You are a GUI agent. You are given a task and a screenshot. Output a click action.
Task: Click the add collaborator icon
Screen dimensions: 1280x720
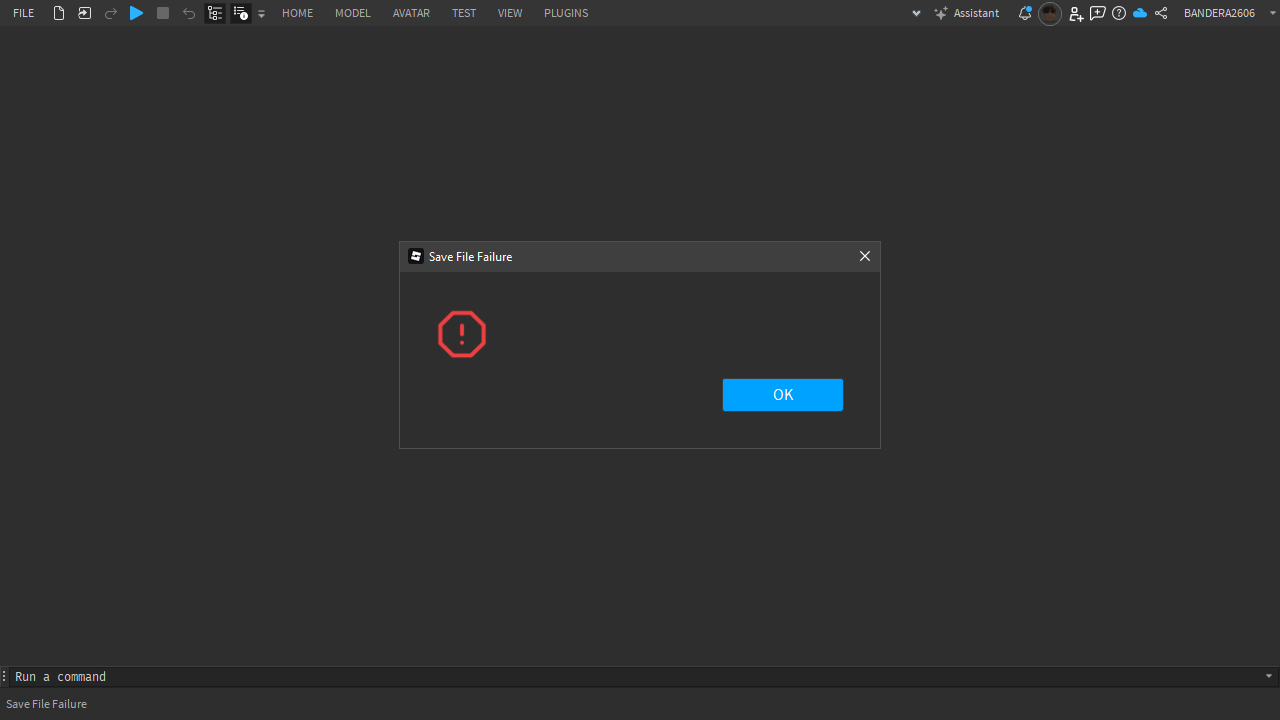1076,13
